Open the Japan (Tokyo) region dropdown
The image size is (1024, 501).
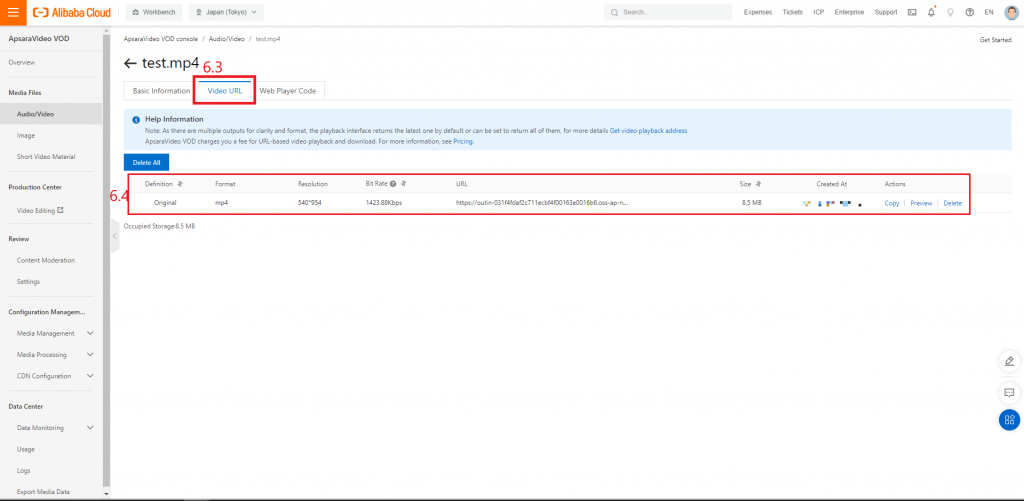click(x=227, y=12)
